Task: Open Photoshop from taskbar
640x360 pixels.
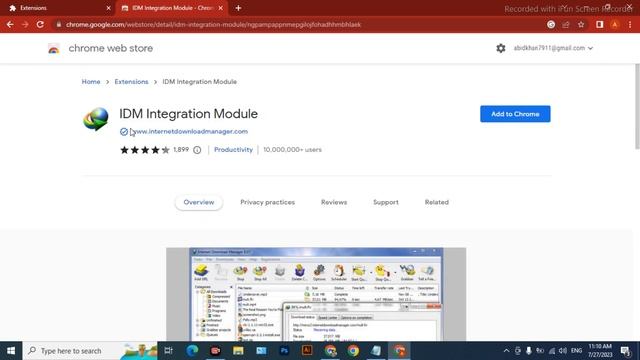Action: coord(284,351)
